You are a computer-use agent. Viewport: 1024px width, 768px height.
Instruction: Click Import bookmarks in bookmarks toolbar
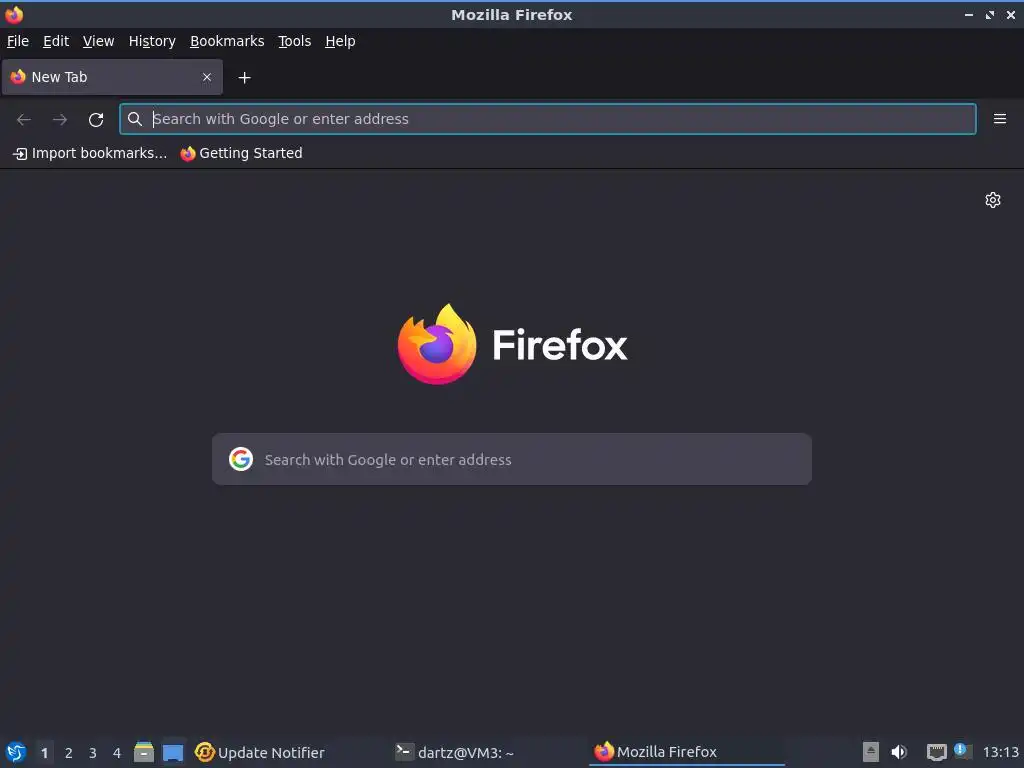90,153
